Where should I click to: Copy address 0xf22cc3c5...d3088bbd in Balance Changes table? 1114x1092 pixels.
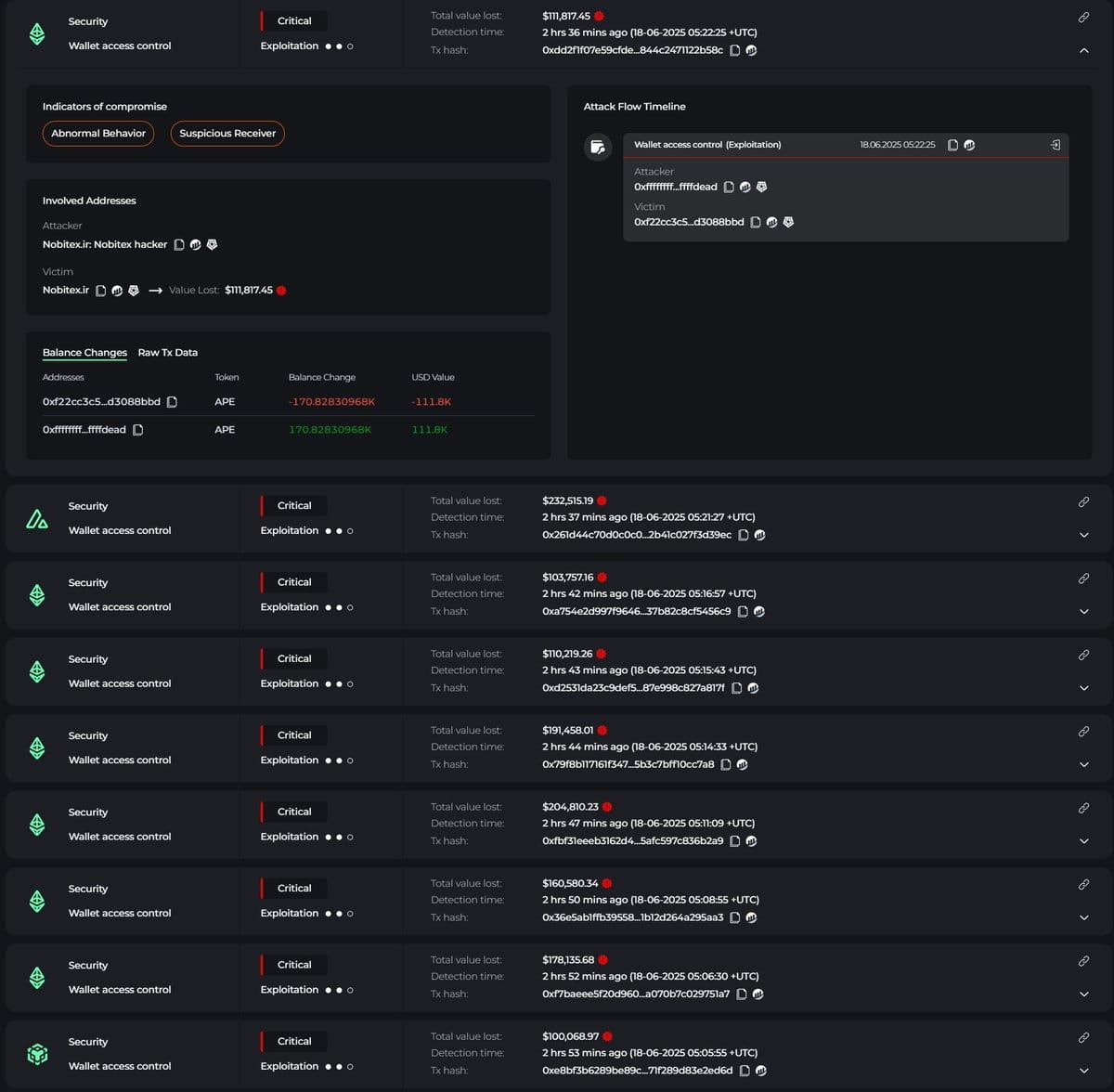(x=172, y=402)
